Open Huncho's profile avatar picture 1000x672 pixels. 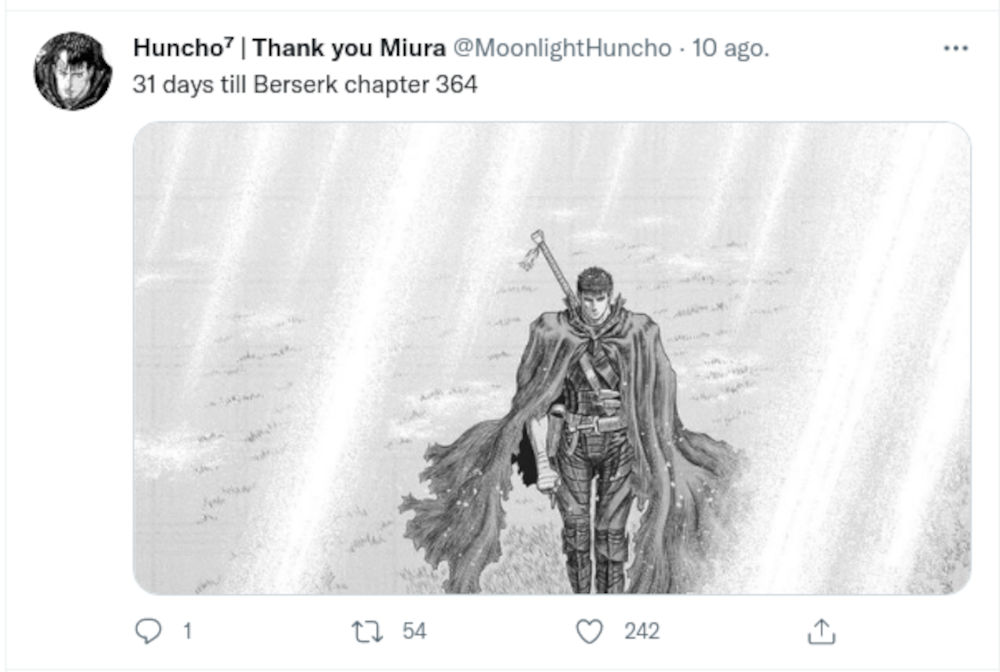point(73,71)
